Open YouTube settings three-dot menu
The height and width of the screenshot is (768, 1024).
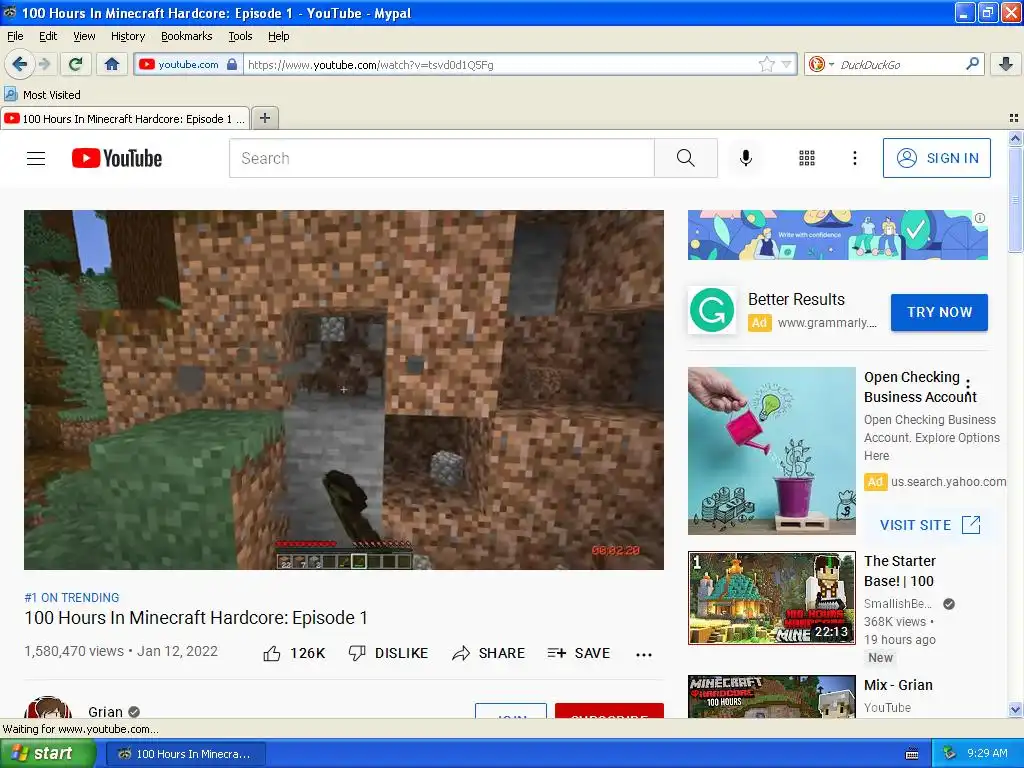click(855, 158)
